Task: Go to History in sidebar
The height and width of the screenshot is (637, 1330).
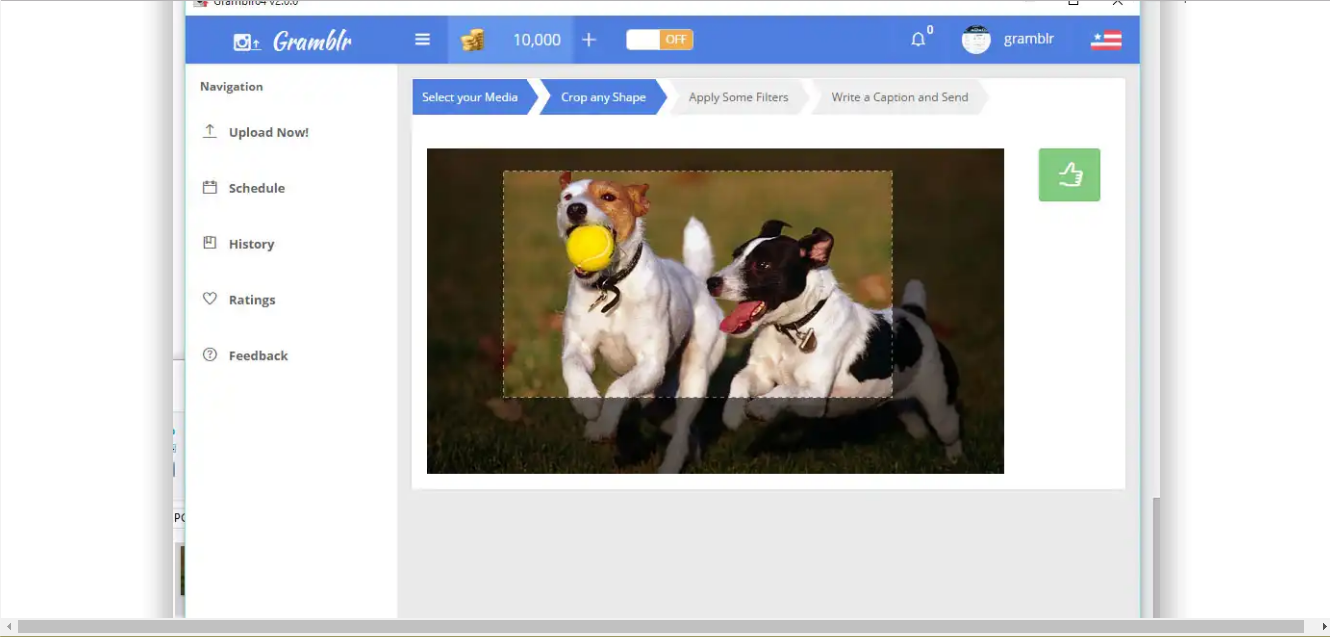Action: pyautogui.click(x=251, y=244)
